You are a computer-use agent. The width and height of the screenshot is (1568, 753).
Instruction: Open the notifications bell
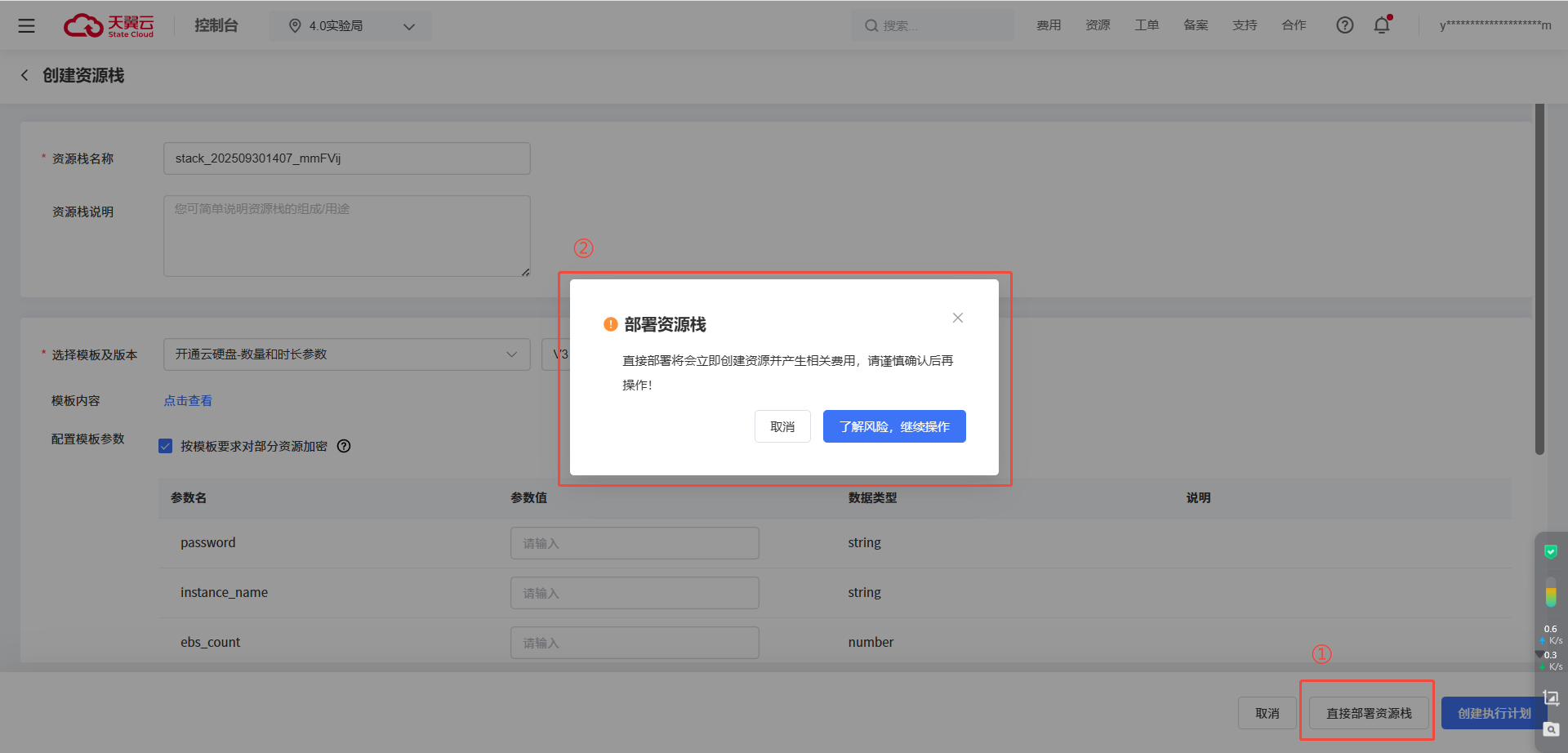(x=1382, y=25)
